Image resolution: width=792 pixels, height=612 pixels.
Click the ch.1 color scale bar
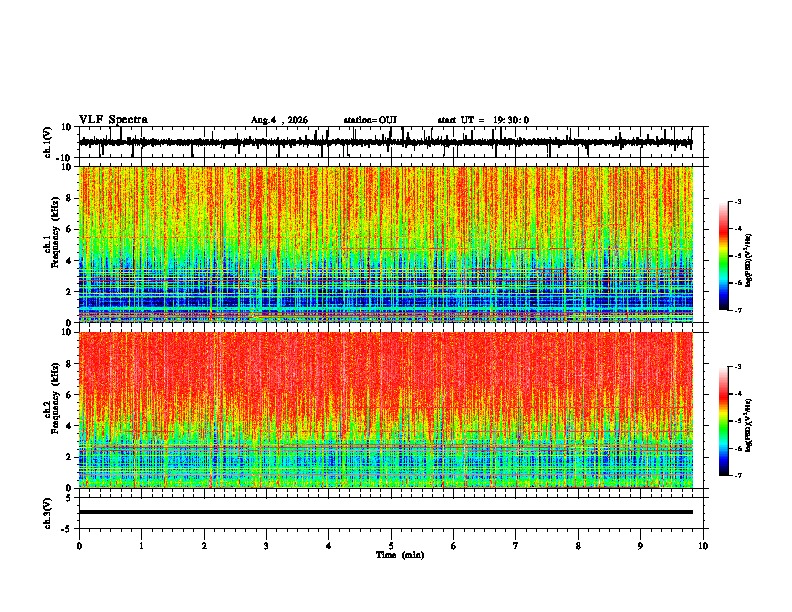click(723, 256)
